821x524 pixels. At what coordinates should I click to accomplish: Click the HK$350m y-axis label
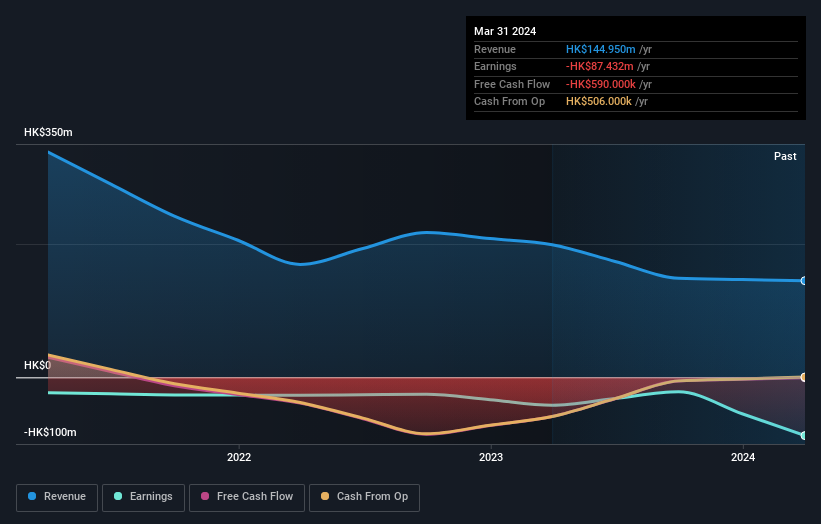[x=48, y=132]
